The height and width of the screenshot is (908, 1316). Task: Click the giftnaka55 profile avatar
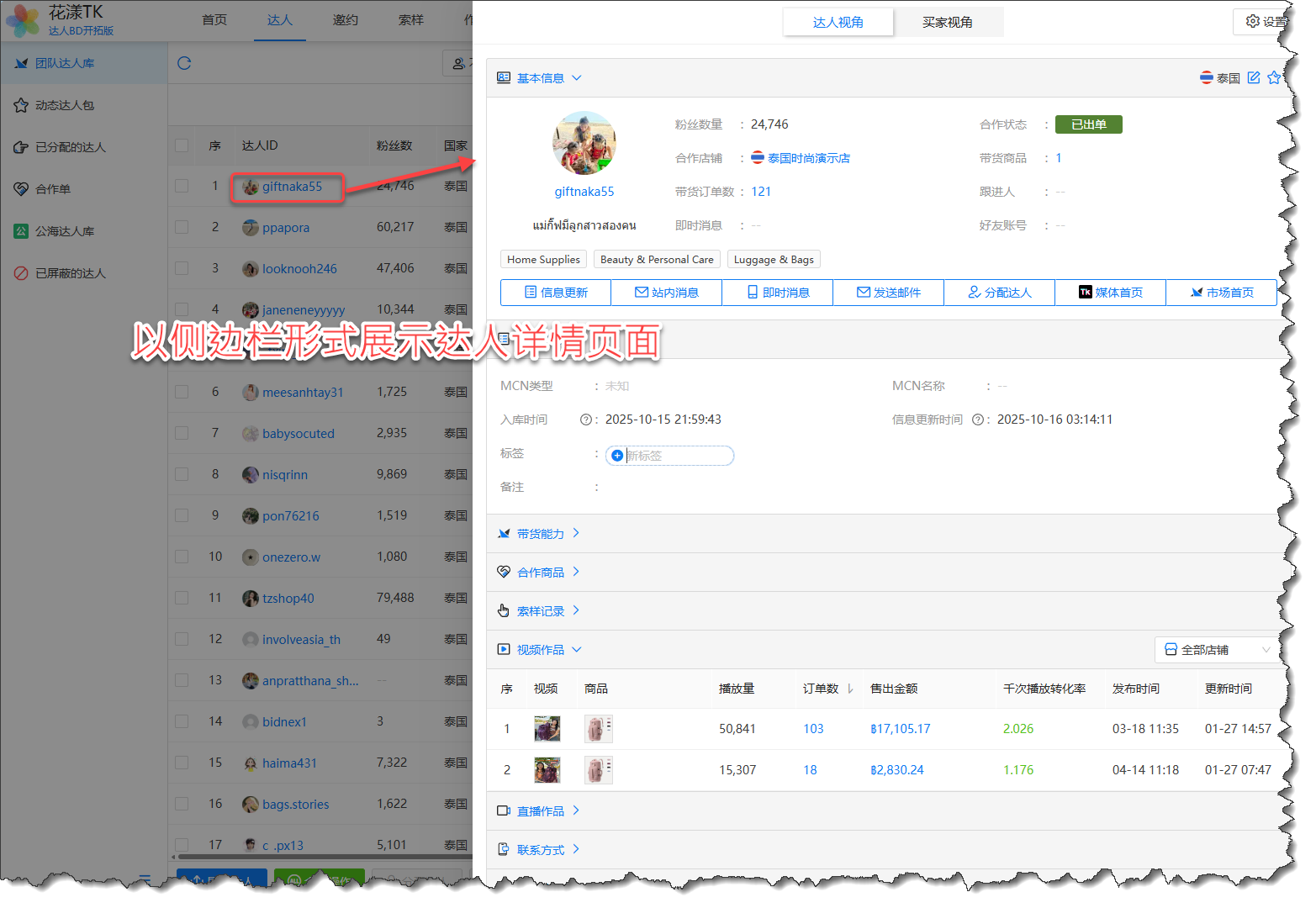point(584,143)
